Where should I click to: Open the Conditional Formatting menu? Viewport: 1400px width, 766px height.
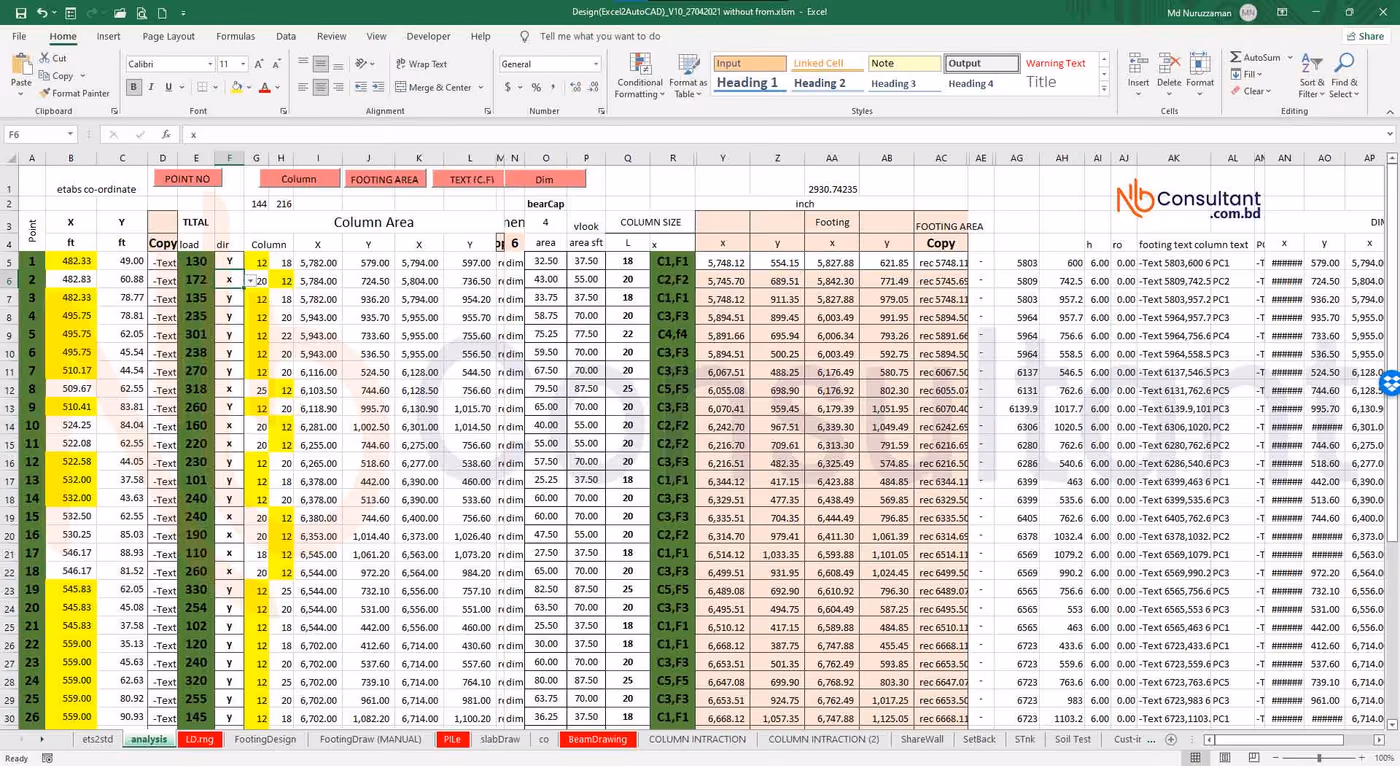tap(640, 76)
